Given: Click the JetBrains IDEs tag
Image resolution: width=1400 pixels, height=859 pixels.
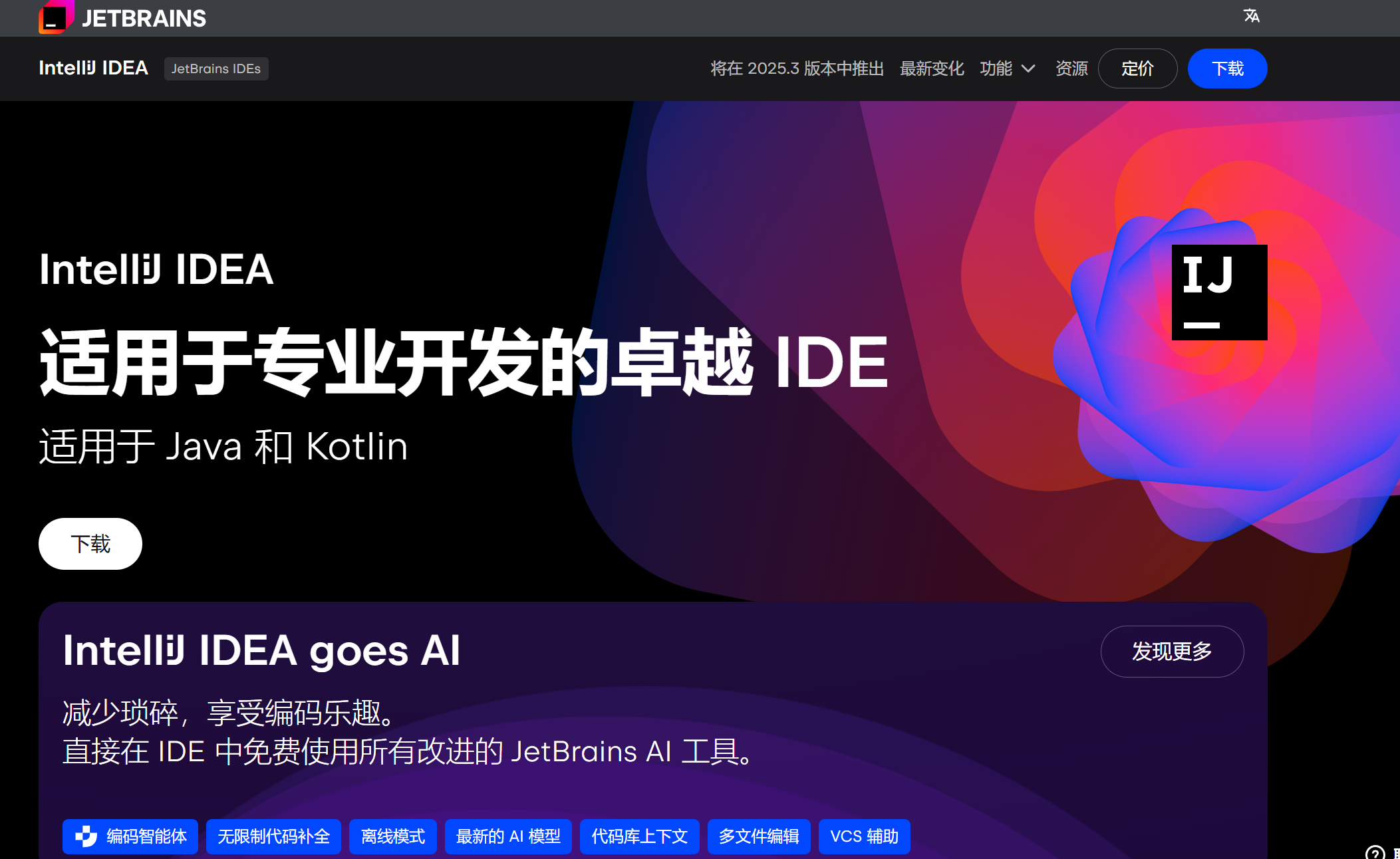Looking at the screenshot, I should coord(216,68).
